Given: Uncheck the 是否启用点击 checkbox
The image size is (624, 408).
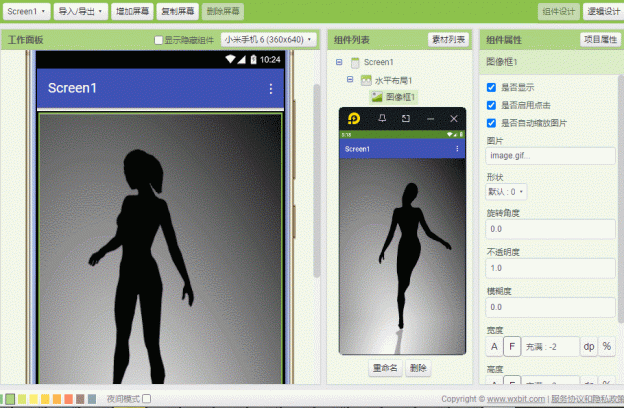Looking at the screenshot, I should tap(491, 105).
